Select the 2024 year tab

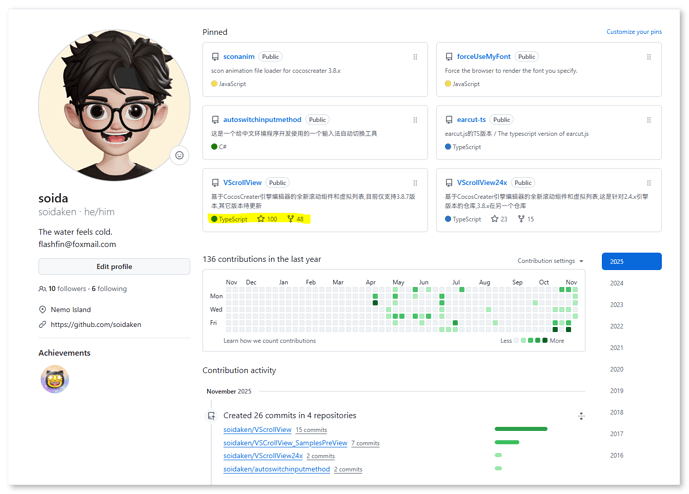point(616,283)
